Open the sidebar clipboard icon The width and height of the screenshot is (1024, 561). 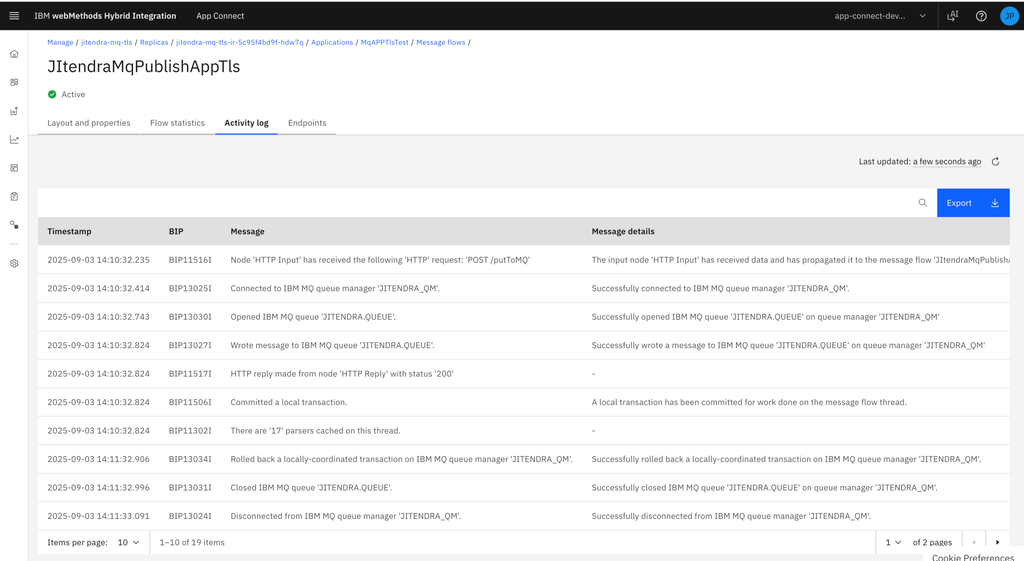coord(14,197)
